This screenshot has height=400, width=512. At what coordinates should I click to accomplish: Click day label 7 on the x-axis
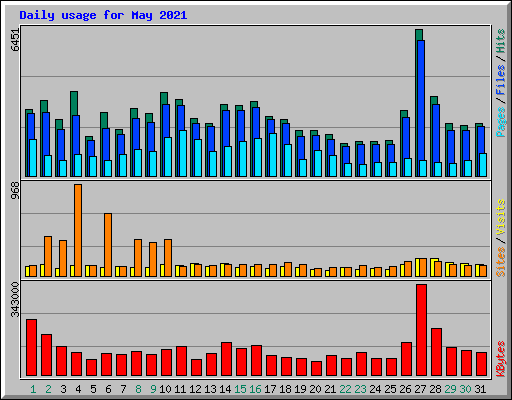click(x=123, y=389)
